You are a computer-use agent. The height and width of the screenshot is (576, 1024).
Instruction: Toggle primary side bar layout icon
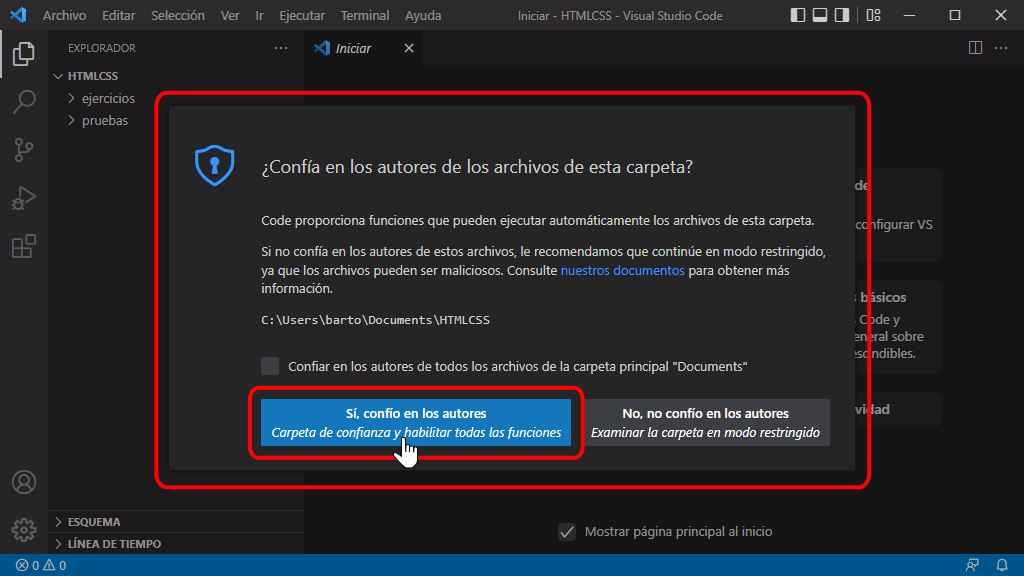coord(797,15)
